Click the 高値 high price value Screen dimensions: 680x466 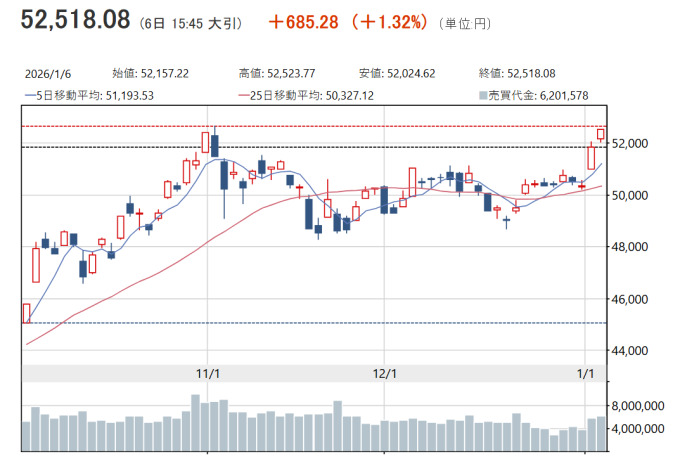[x=291, y=73]
